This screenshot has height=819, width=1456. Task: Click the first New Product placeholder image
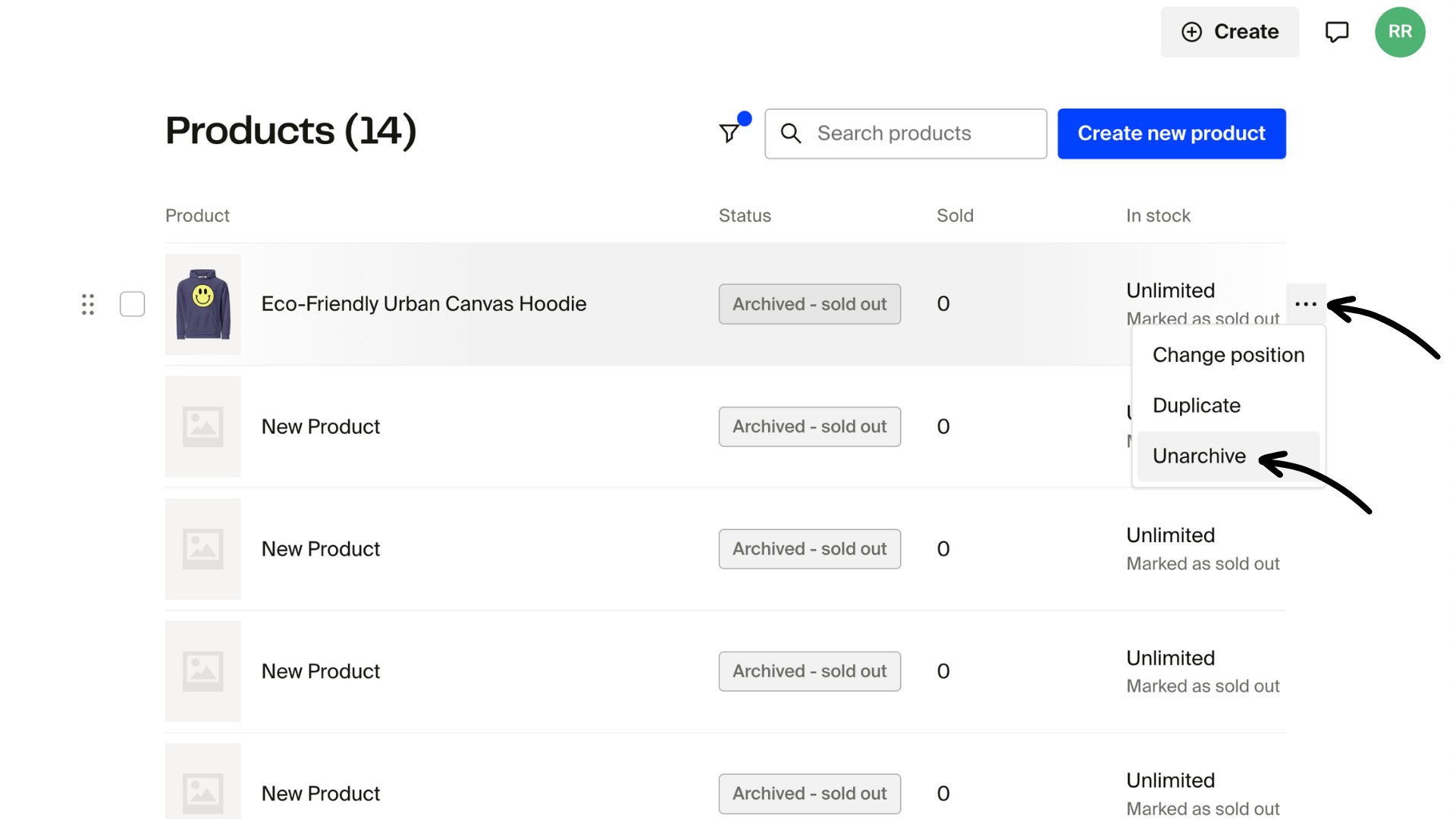tap(202, 427)
